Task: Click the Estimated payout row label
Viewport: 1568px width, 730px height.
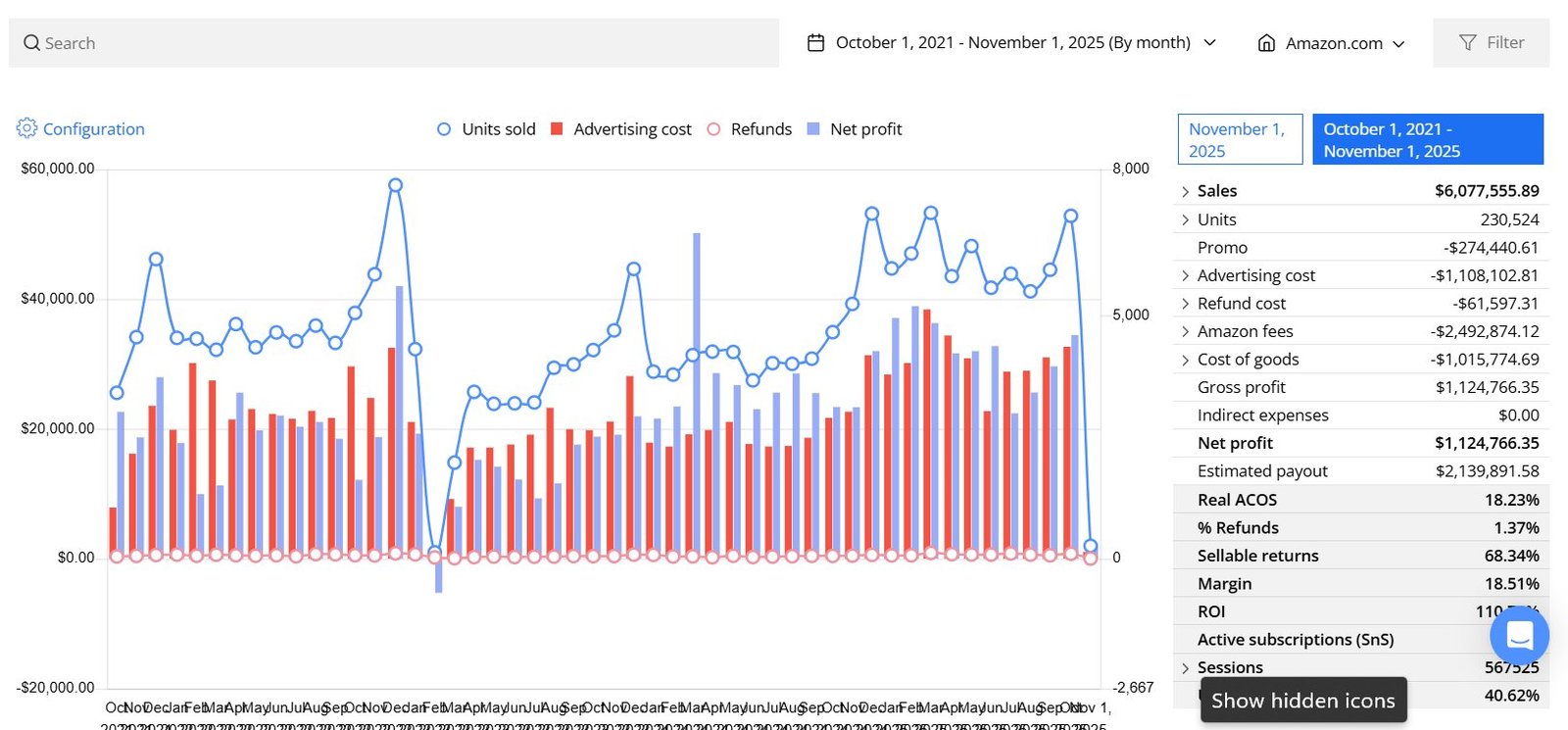Action: [1262, 471]
